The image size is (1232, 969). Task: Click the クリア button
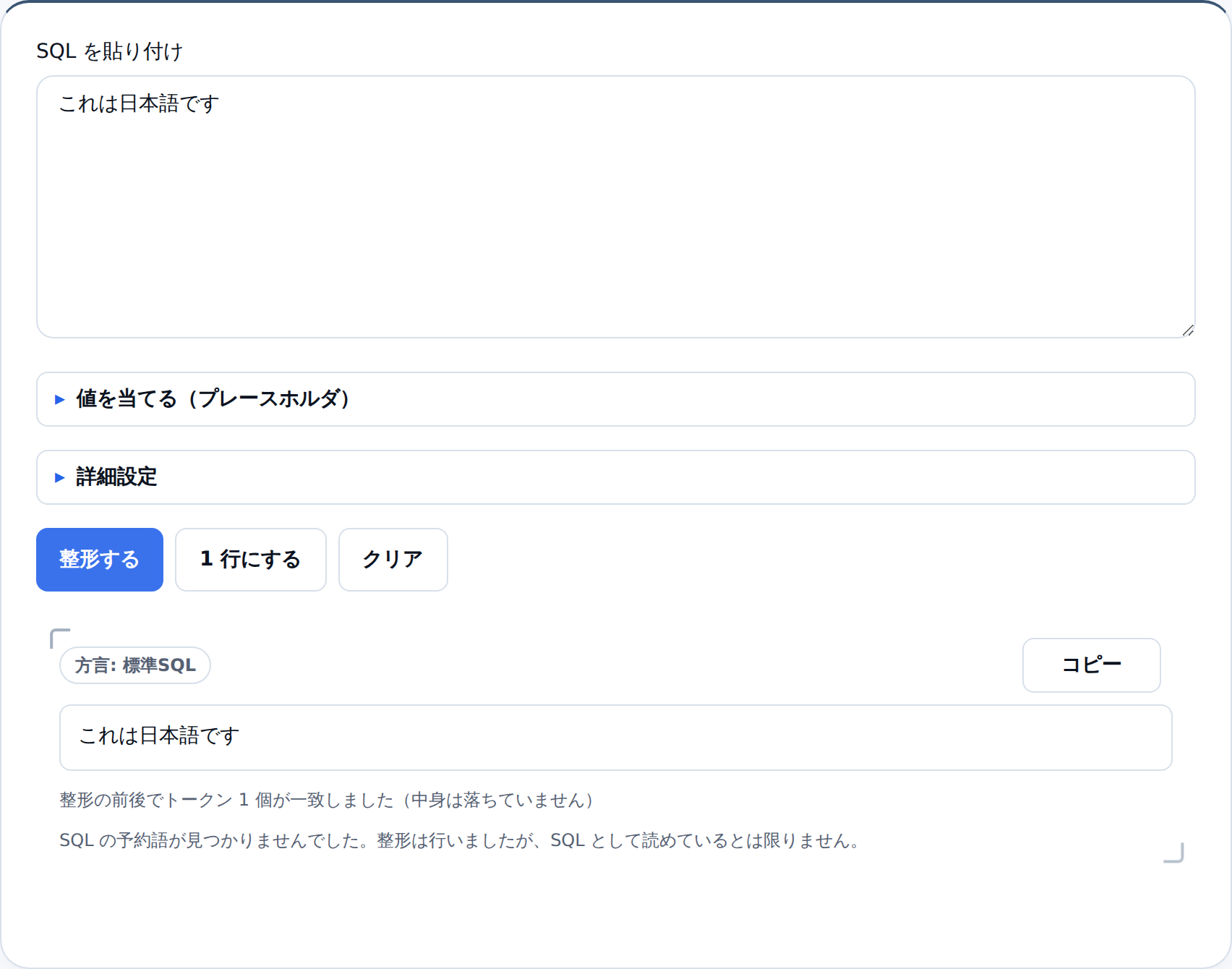click(393, 560)
